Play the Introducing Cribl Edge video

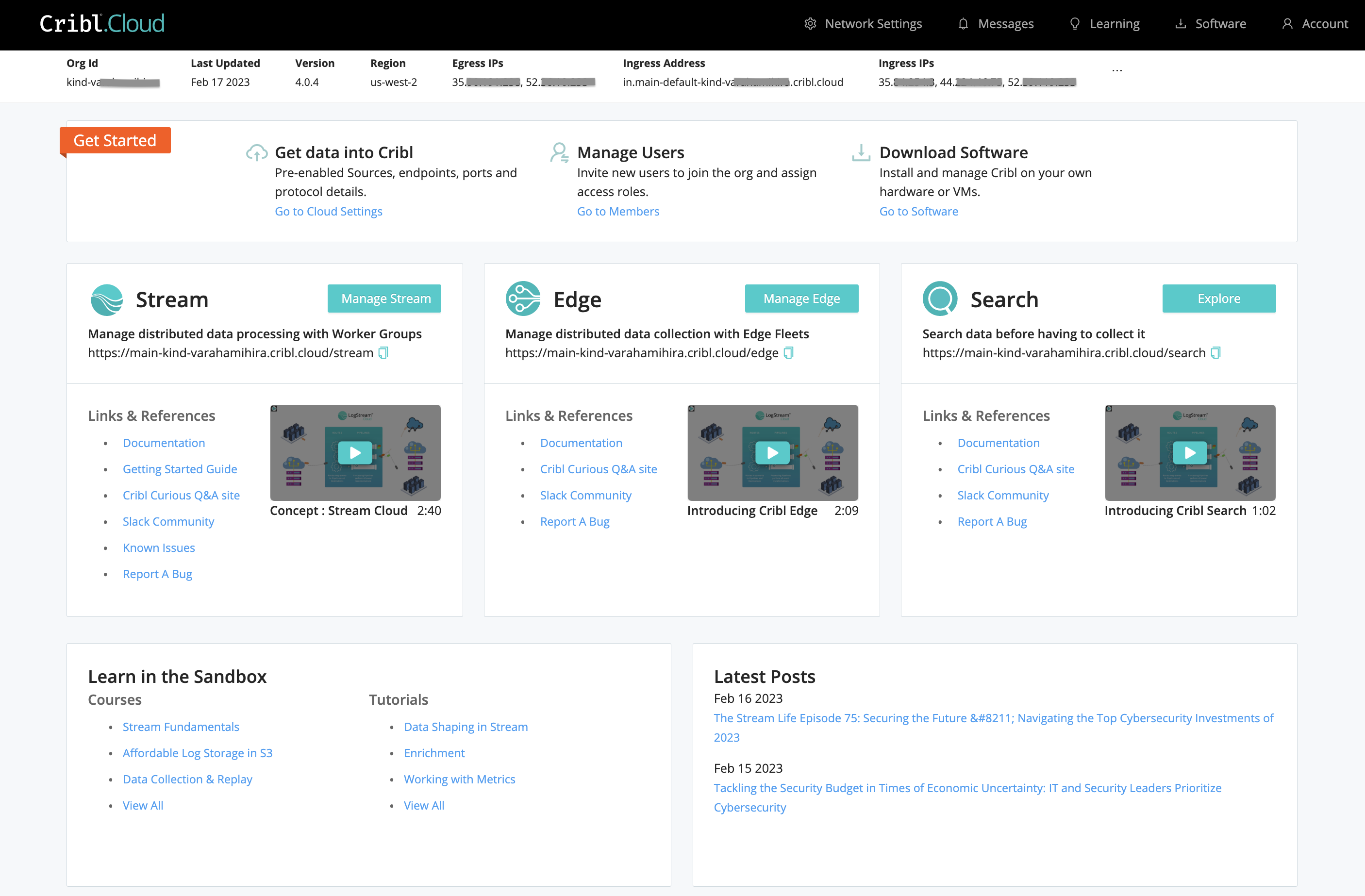pyautogui.click(x=772, y=452)
